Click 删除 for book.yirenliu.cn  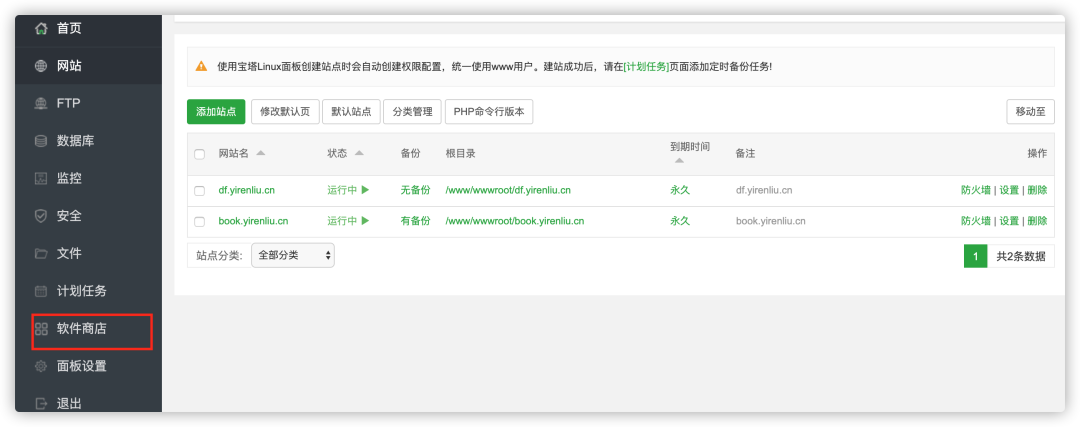click(x=1037, y=221)
